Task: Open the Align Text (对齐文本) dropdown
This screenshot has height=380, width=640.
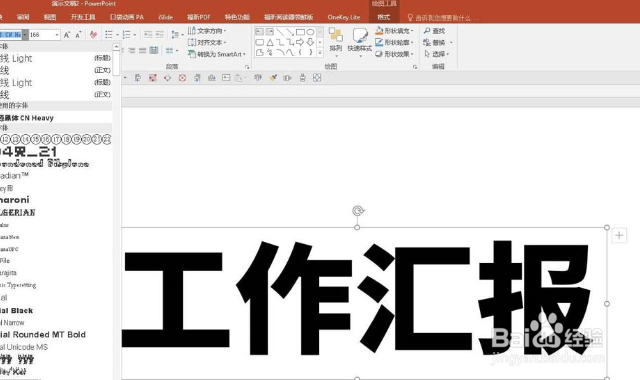Action: point(207,42)
